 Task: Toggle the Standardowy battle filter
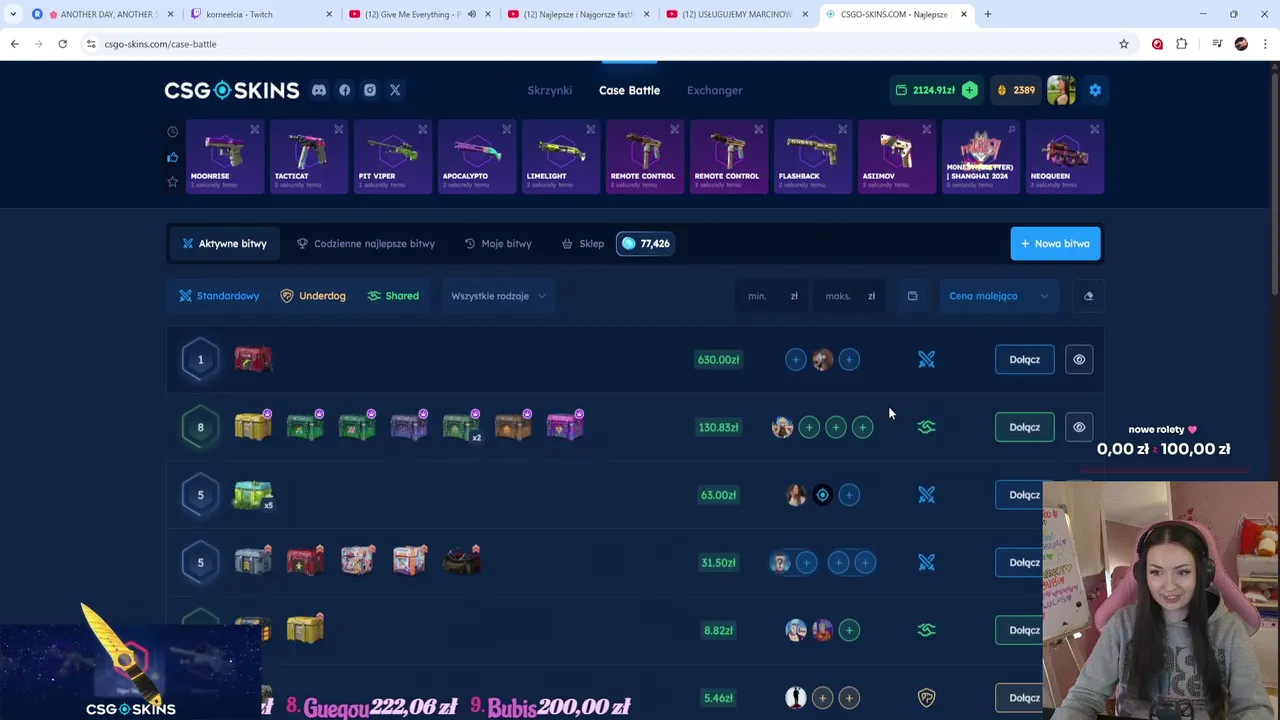coord(219,296)
